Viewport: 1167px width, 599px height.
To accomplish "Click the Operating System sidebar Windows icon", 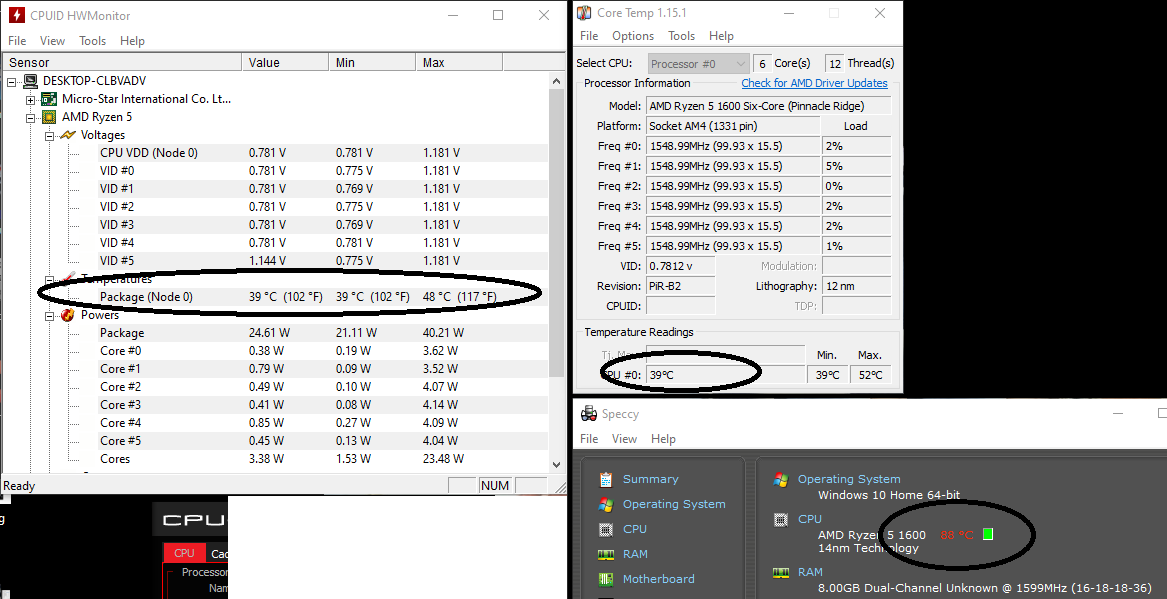I will (606, 504).
